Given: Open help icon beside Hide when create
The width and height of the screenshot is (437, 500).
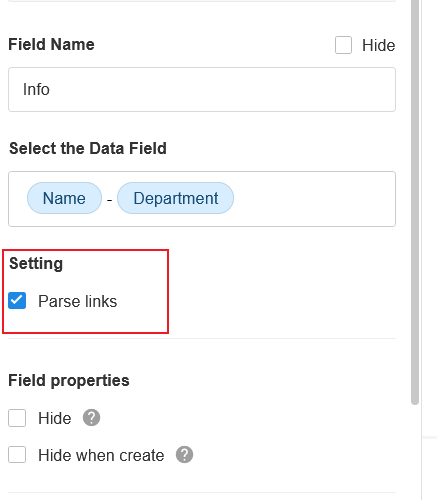Looking at the screenshot, I should [184, 455].
